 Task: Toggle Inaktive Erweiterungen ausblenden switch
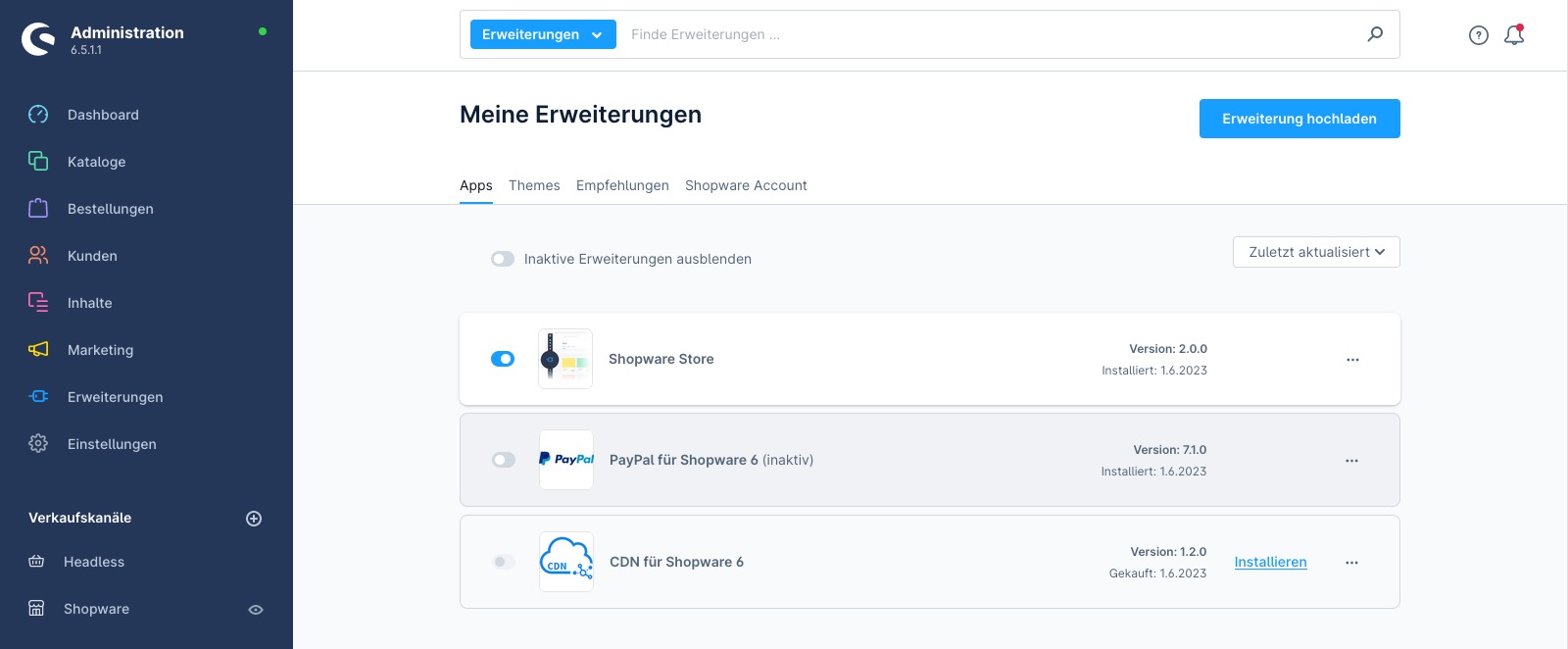(x=503, y=259)
